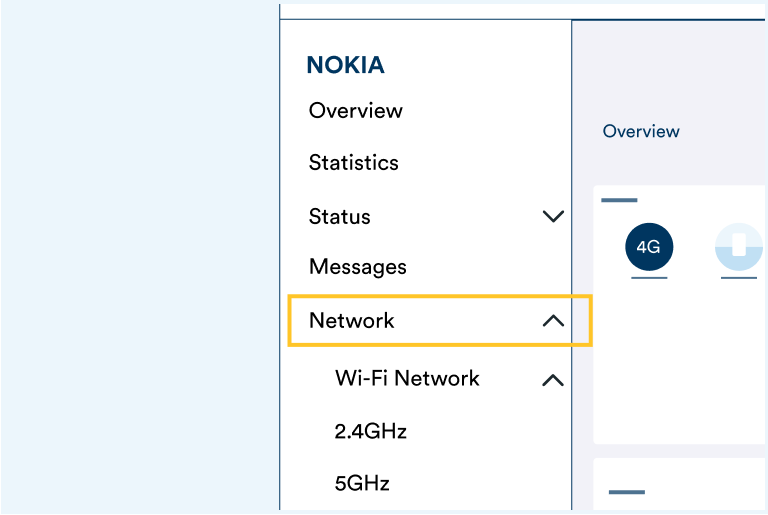
Task: Click empty space in the 4G status card
Action: point(680,370)
